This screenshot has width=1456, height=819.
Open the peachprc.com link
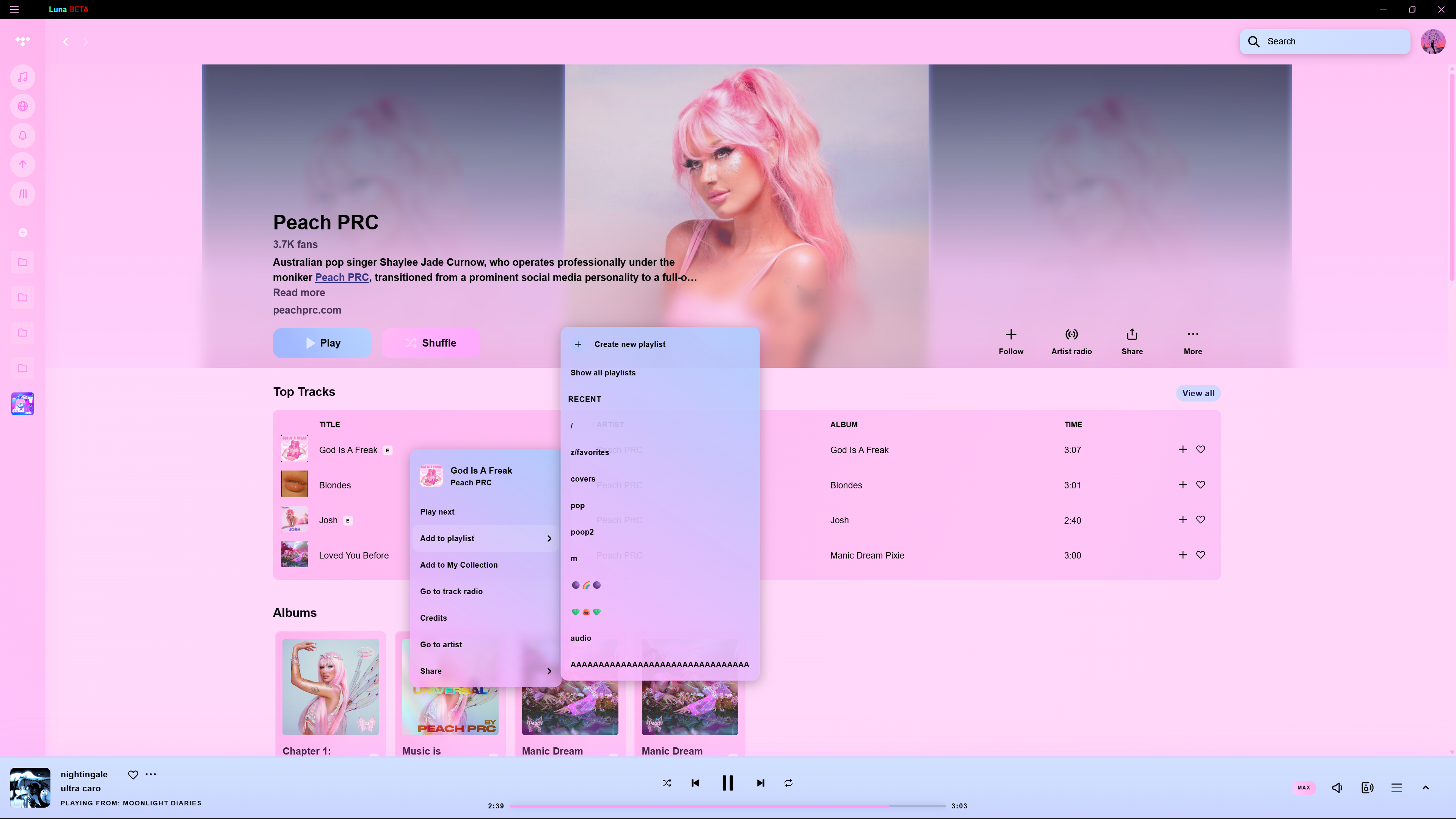coord(307,310)
